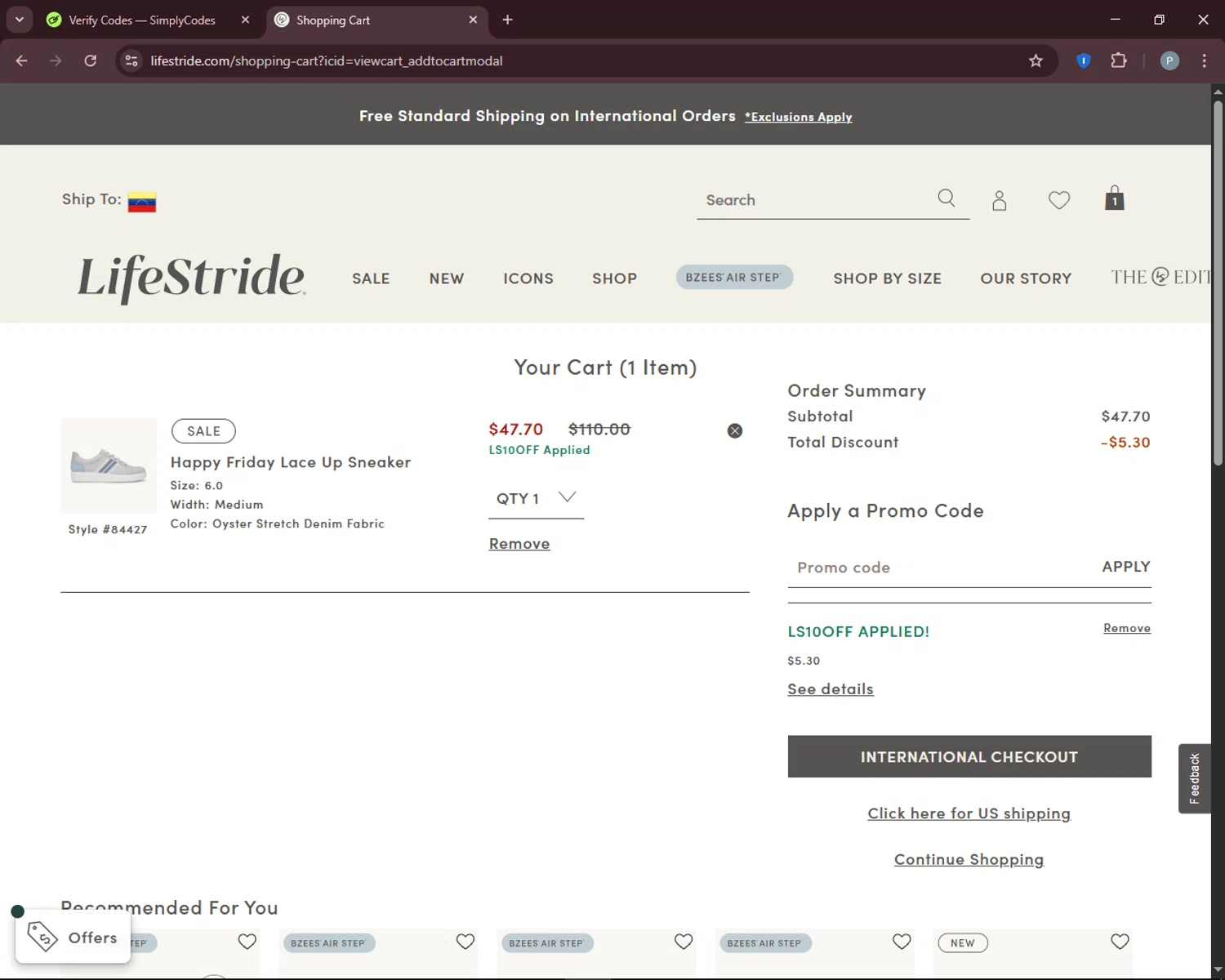Open the browser tab search dropdown
Image resolution: width=1225 pixels, height=980 pixels.
pyautogui.click(x=20, y=20)
